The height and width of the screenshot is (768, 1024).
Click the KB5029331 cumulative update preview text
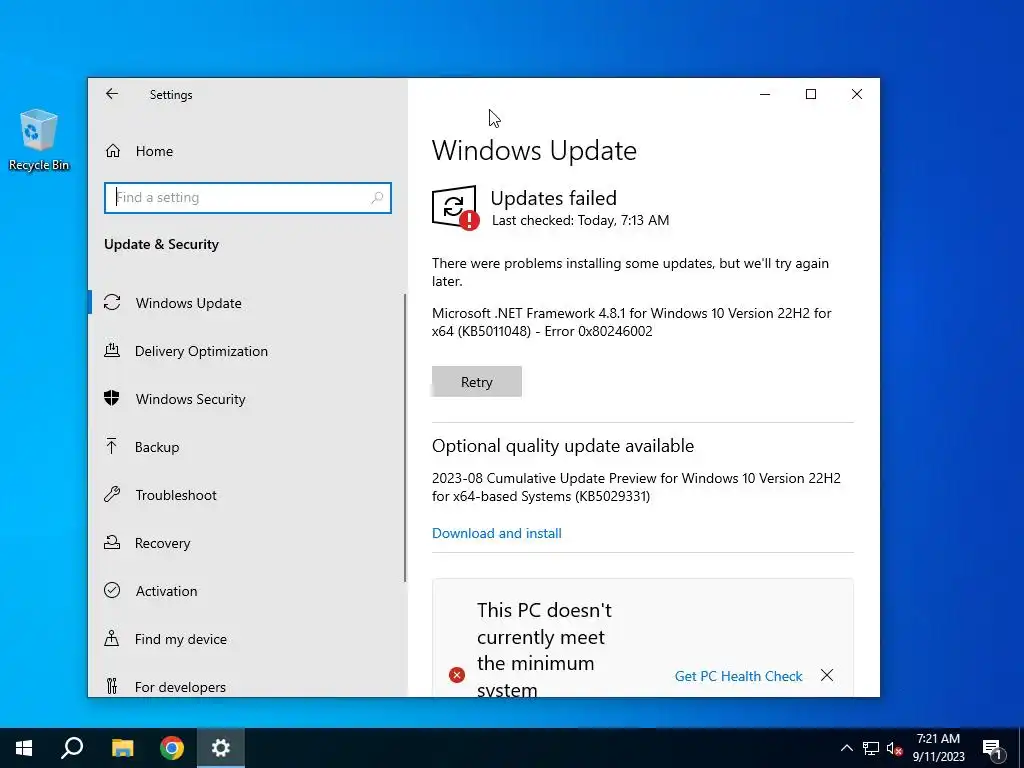tap(636, 487)
